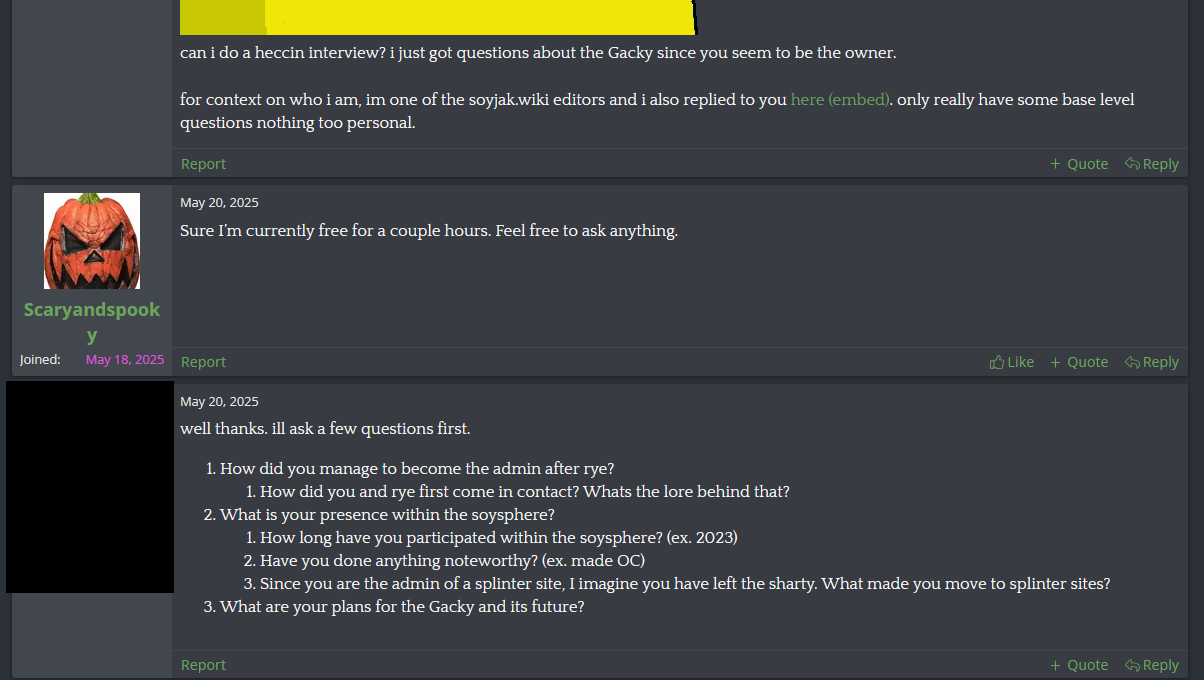Click the plus Quote icon on the first post
The width and height of the screenshot is (1204, 680).
coord(1055,164)
